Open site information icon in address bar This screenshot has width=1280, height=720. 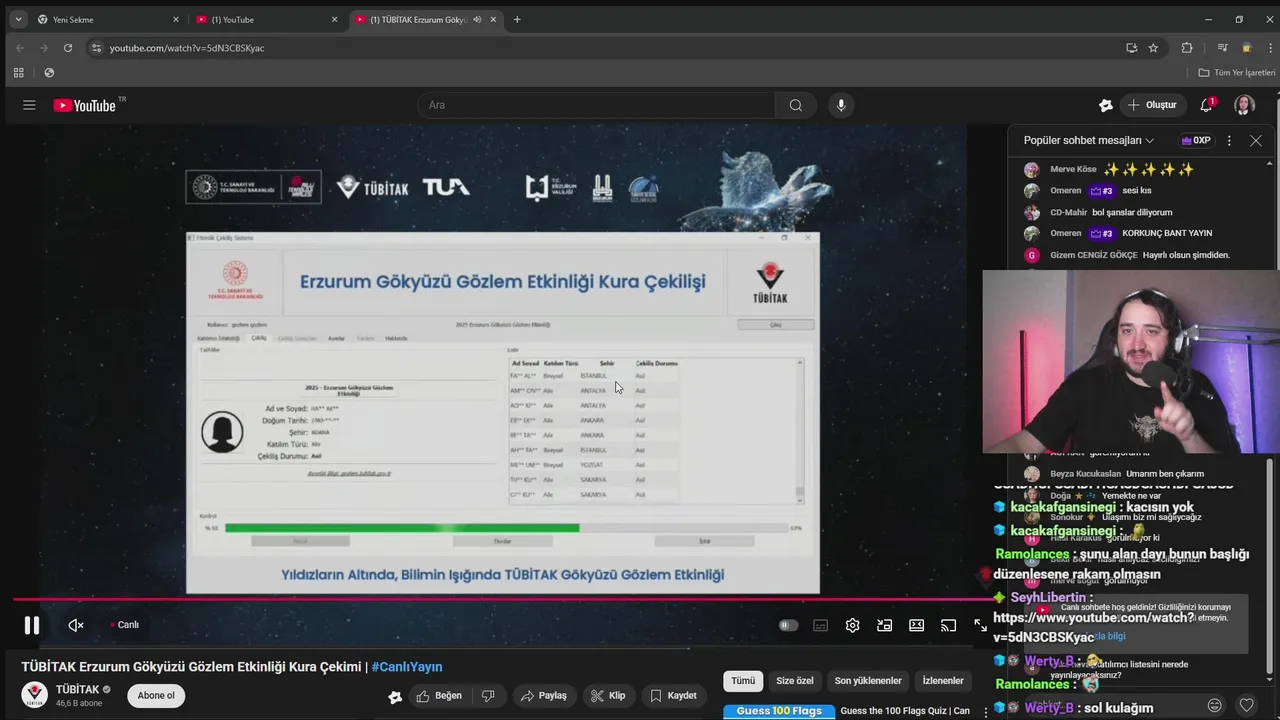coord(96,47)
